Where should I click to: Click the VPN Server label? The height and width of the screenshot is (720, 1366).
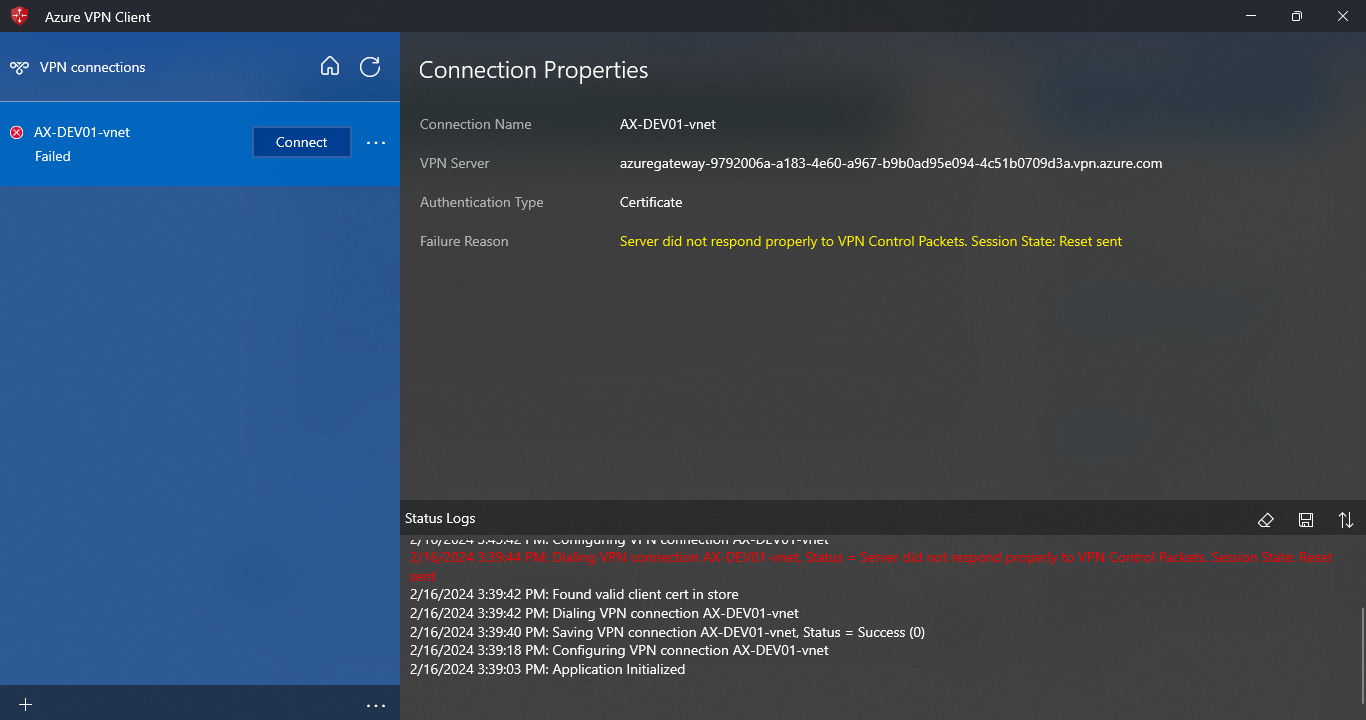pos(455,163)
